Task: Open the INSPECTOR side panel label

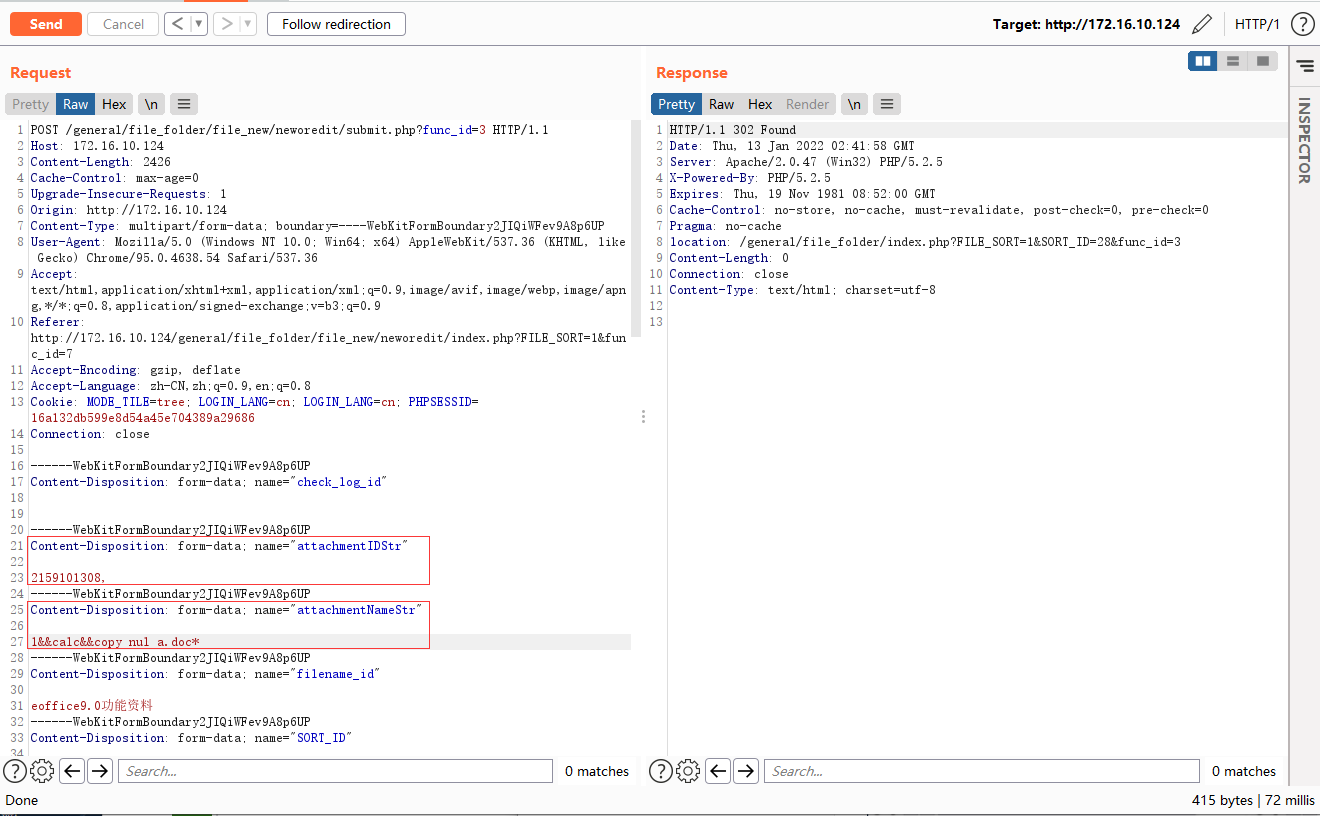Action: coord(1304,140)
